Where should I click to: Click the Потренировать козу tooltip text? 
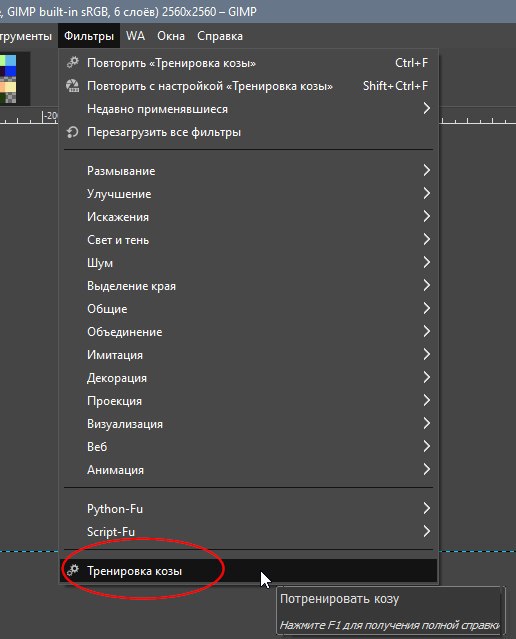[x=340, y=599]
